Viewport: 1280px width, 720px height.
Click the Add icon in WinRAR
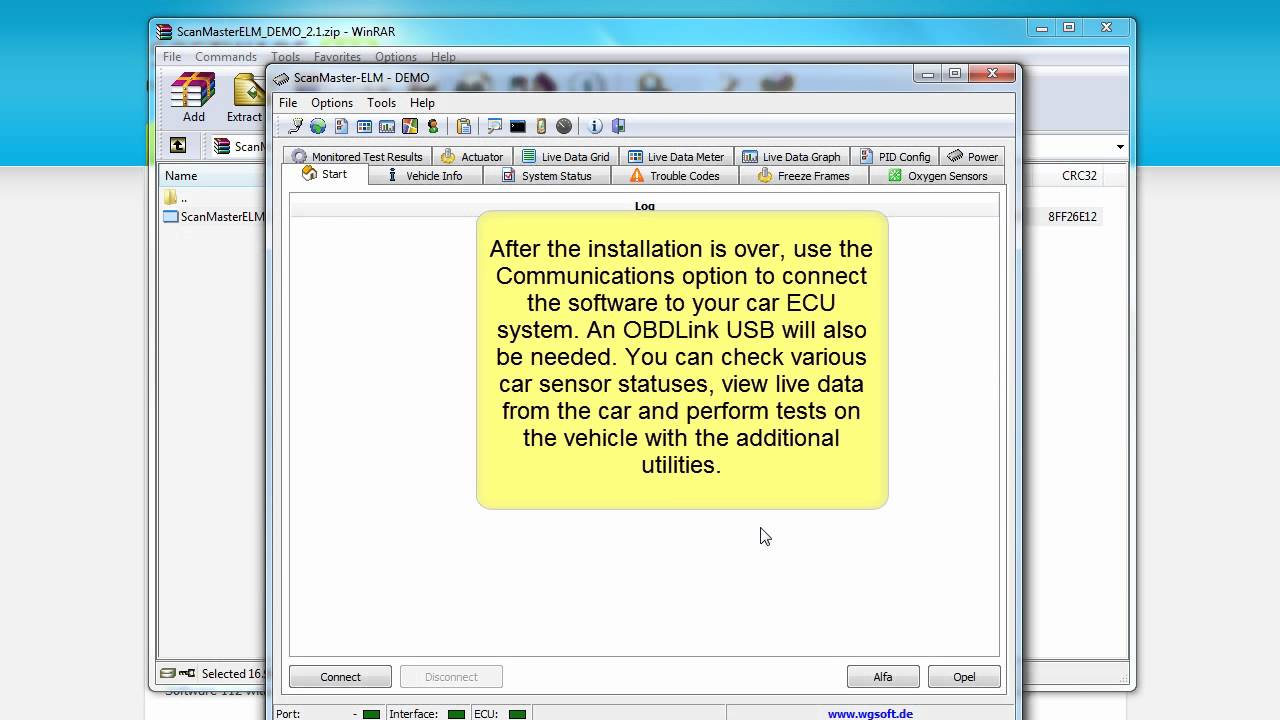tap(193, 97)
